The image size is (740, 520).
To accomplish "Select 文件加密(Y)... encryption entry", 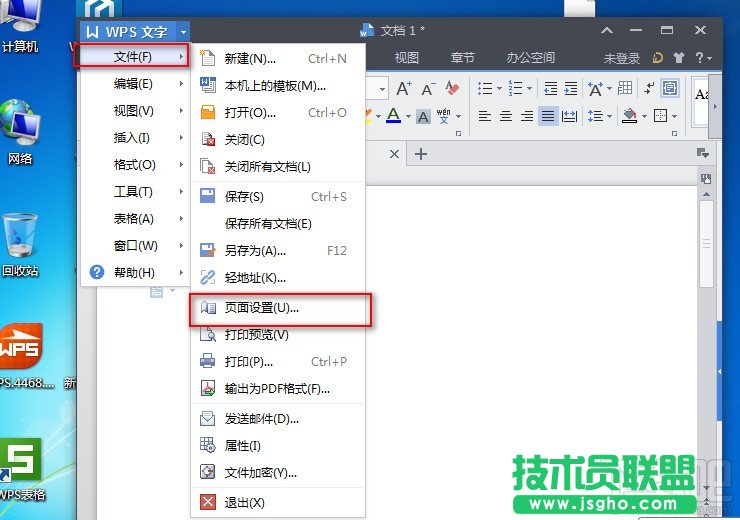I will point(278,472).
